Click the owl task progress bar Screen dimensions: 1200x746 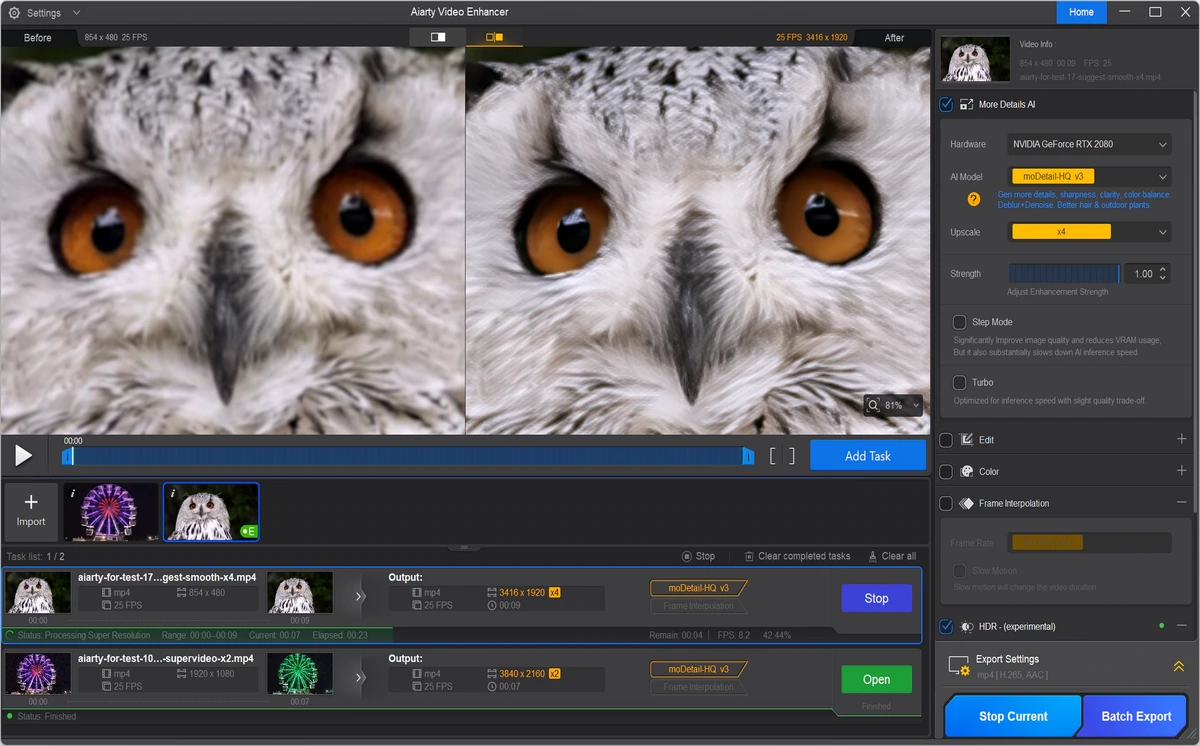461,635
